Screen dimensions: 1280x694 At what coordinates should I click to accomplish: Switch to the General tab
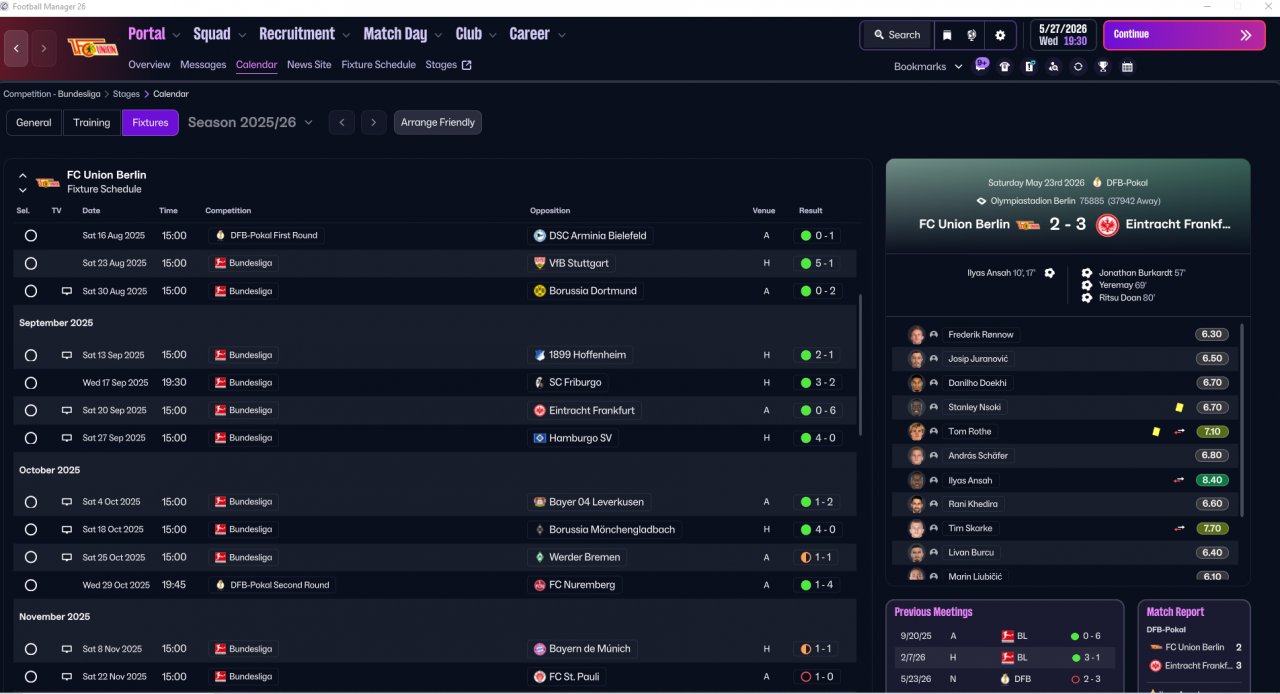(34, 123)
